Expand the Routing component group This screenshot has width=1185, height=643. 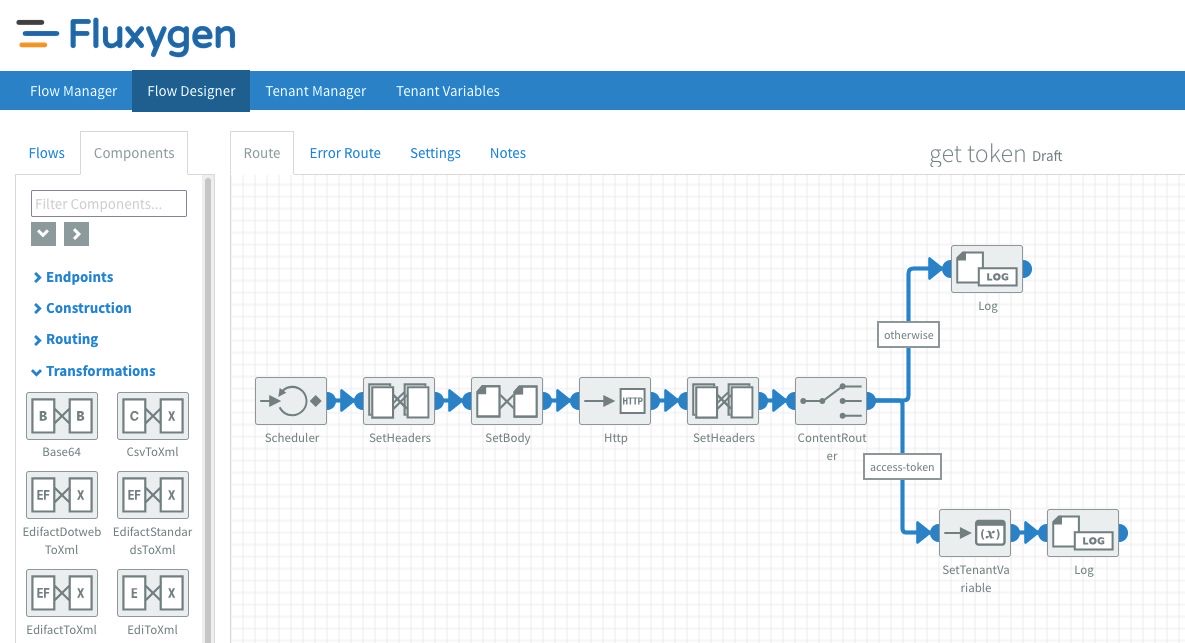pos(72,339)
